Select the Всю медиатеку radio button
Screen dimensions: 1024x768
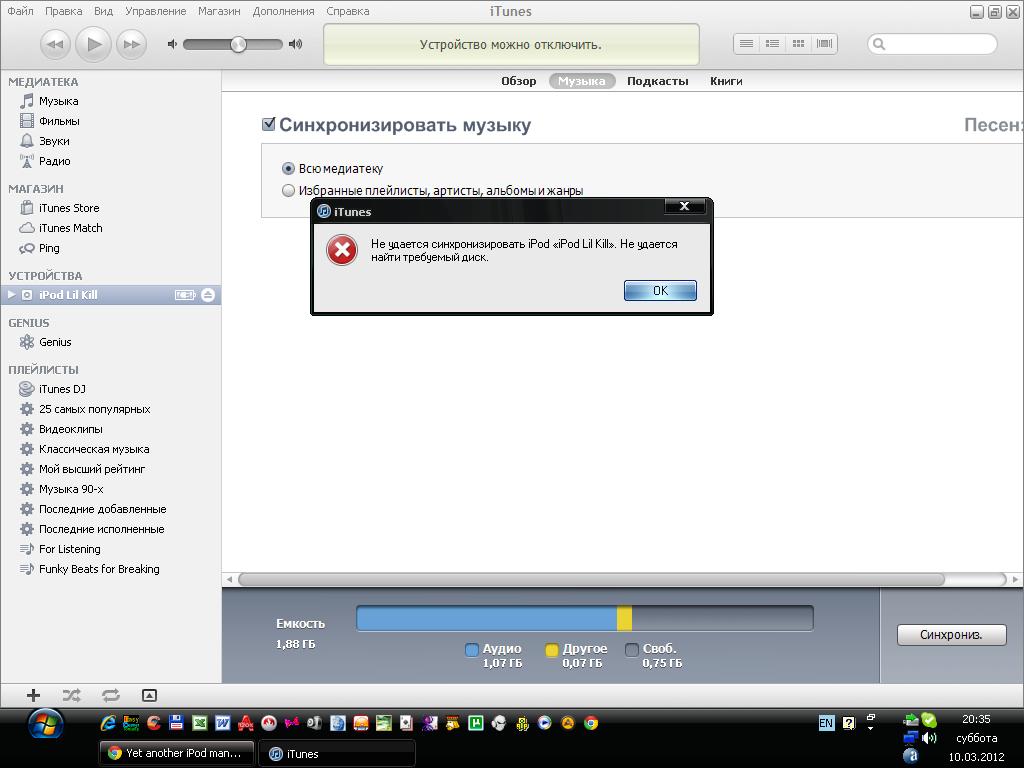click(288, 168)
